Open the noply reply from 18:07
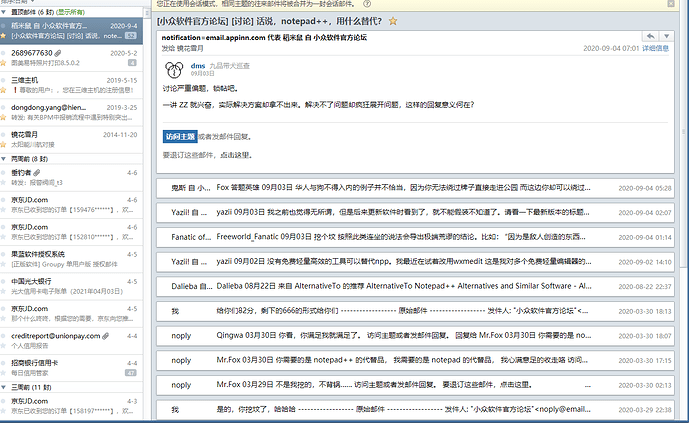This screenshot has height=423, width=689. point(415,336)
